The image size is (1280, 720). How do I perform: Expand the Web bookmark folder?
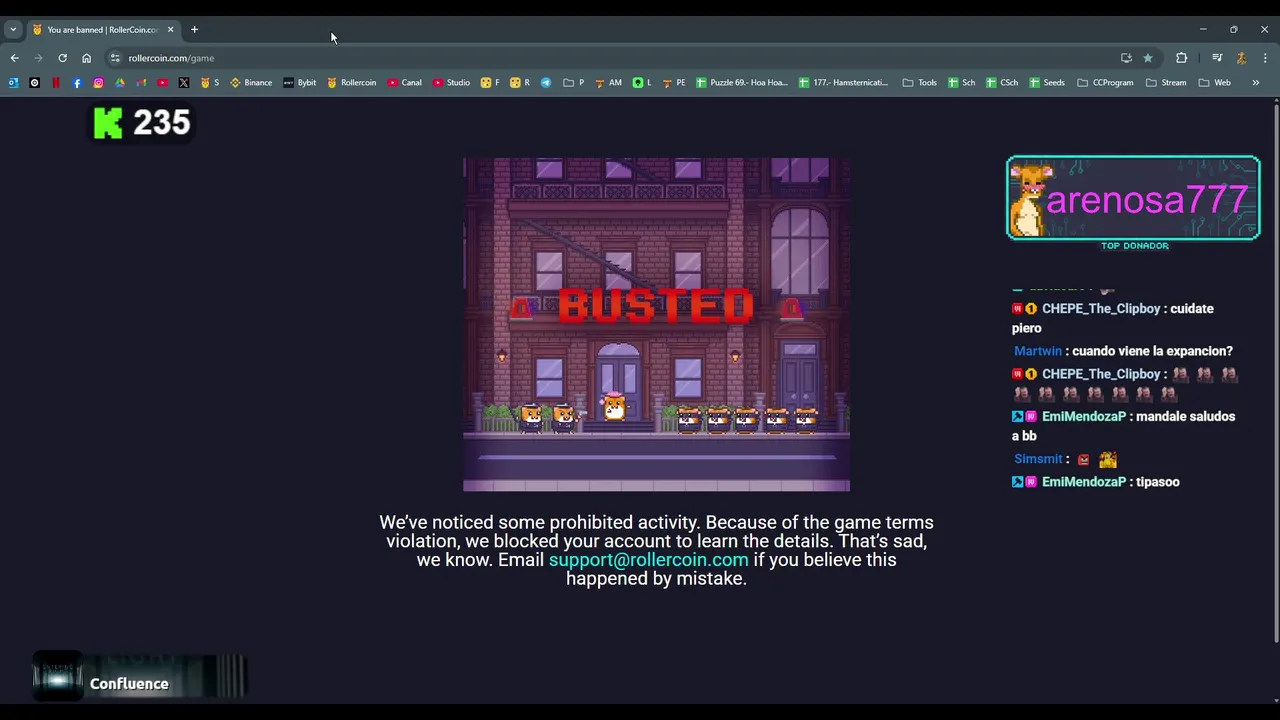click(1215, 83)
